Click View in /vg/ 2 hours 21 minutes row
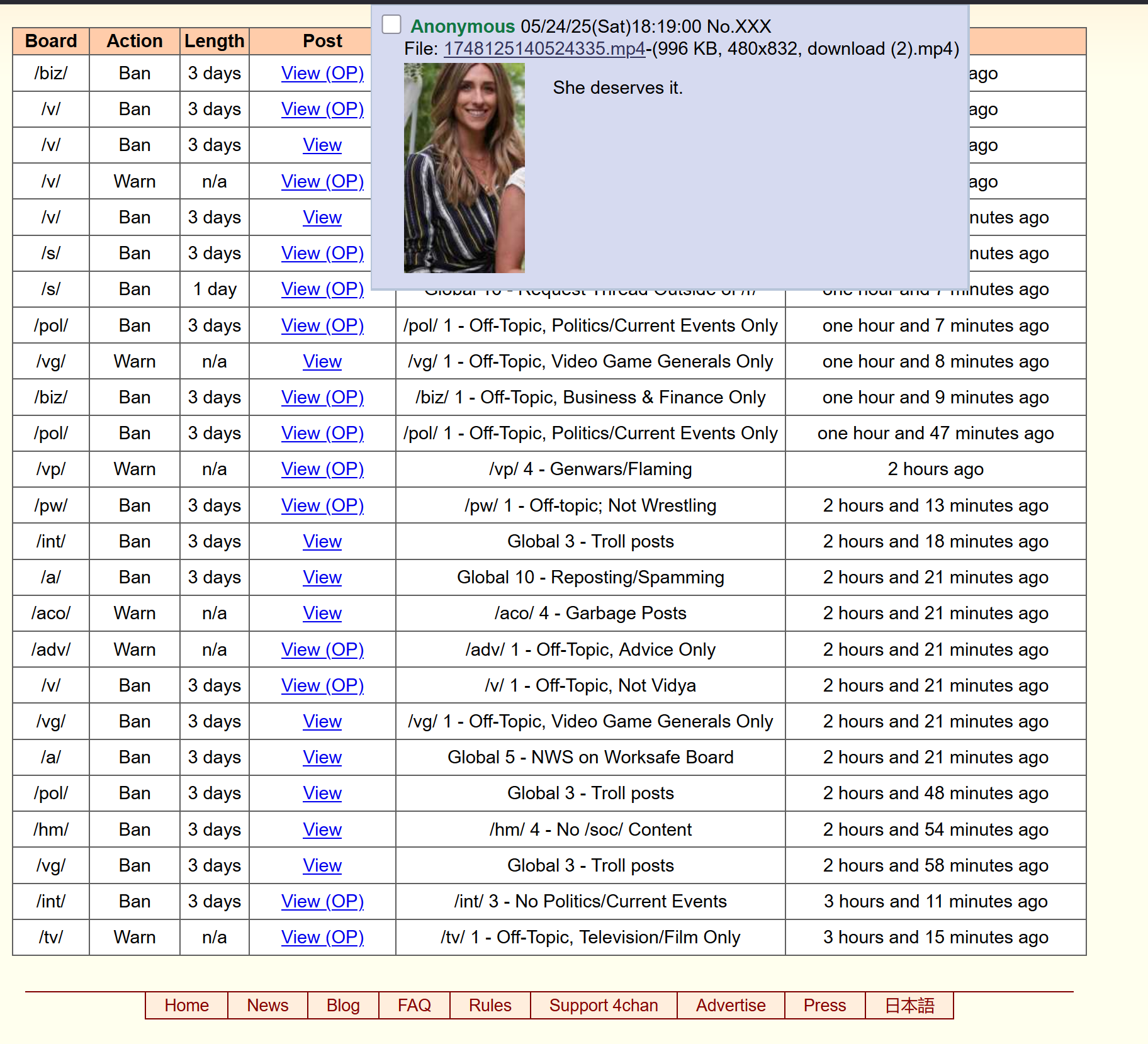The height and width of the screenshot is (1044, 1148). pyautogui.click(x=322, y=721)
